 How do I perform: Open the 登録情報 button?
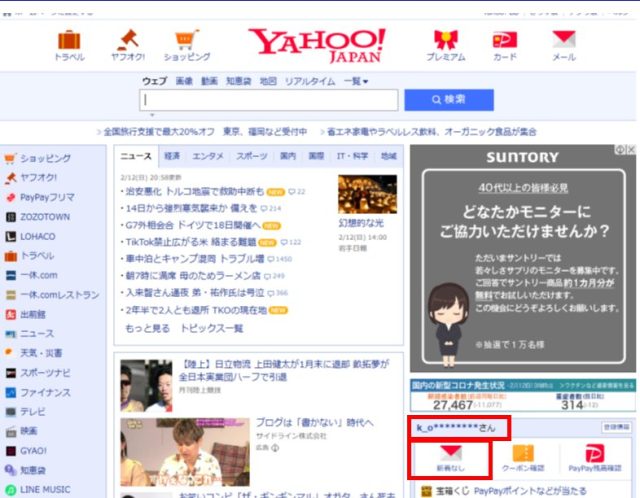tap(616, 427)
